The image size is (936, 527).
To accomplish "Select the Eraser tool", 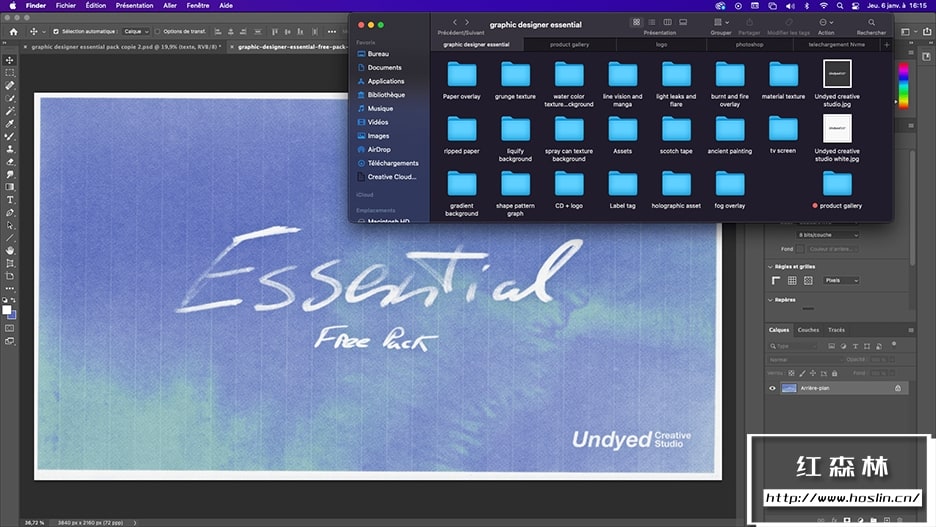I will pos(10,162).
